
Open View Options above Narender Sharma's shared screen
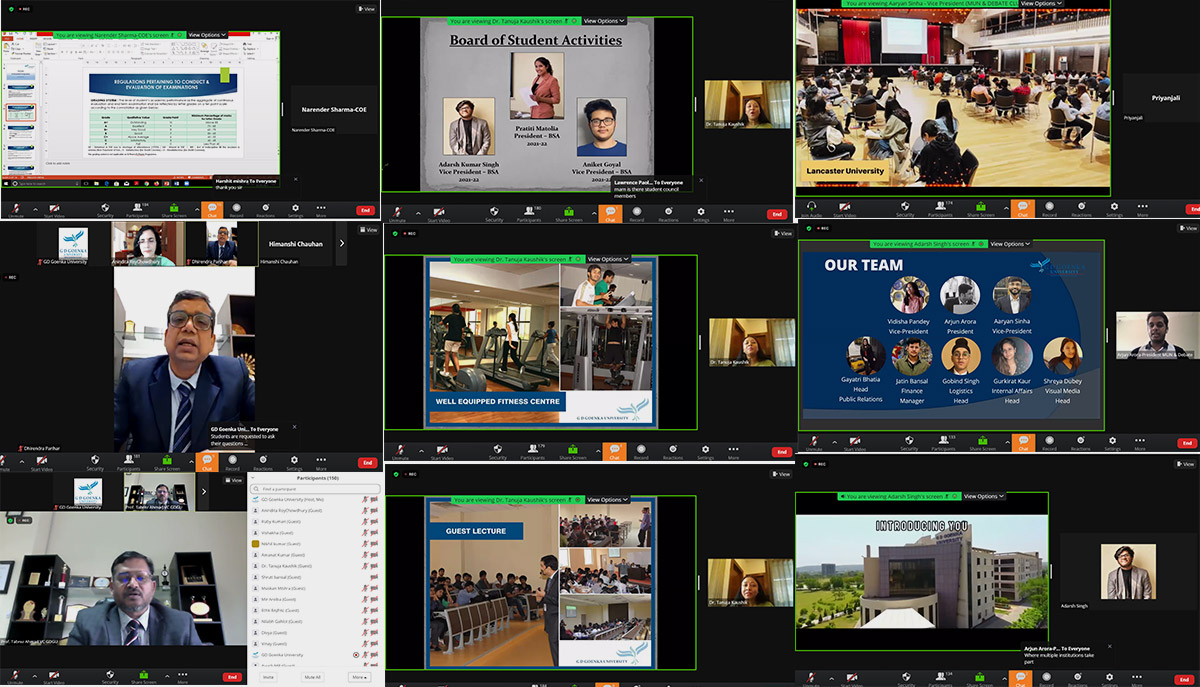tap(207, 35)
